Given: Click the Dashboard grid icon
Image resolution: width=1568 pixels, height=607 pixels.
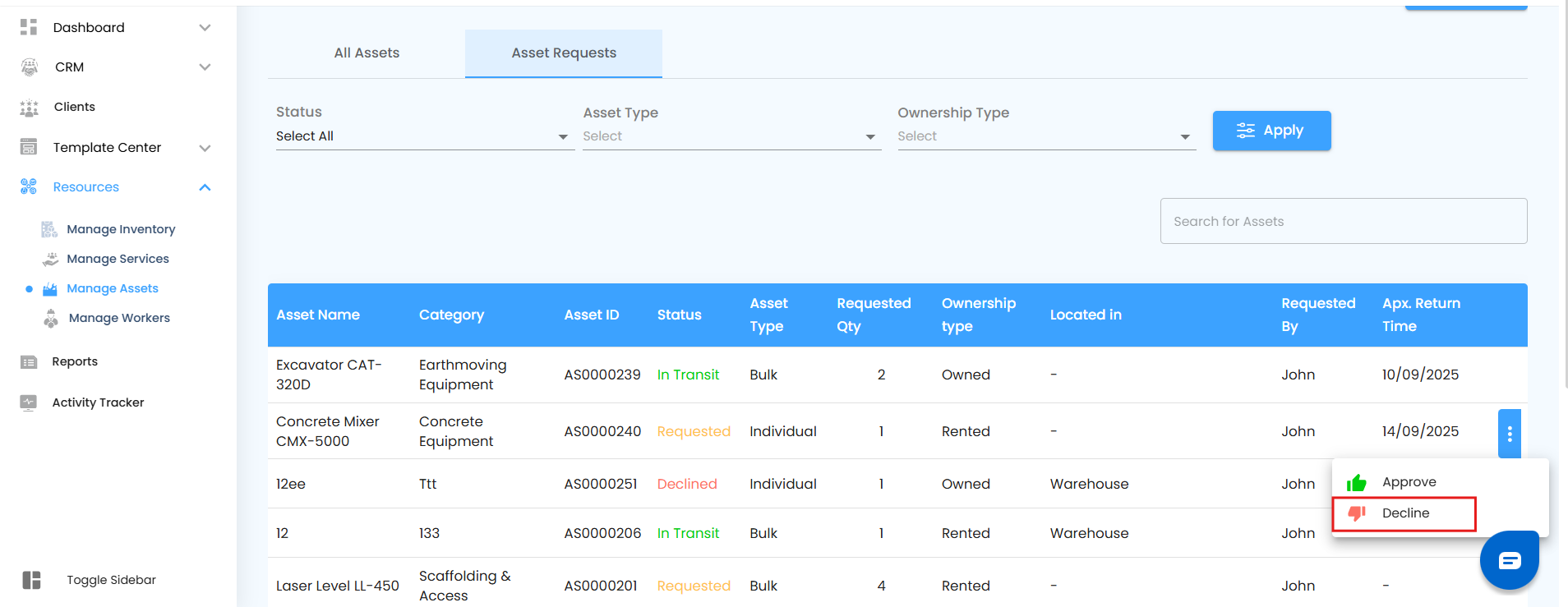Looking at the screenshot, I should pyautogui.click(x=29, y=27).
